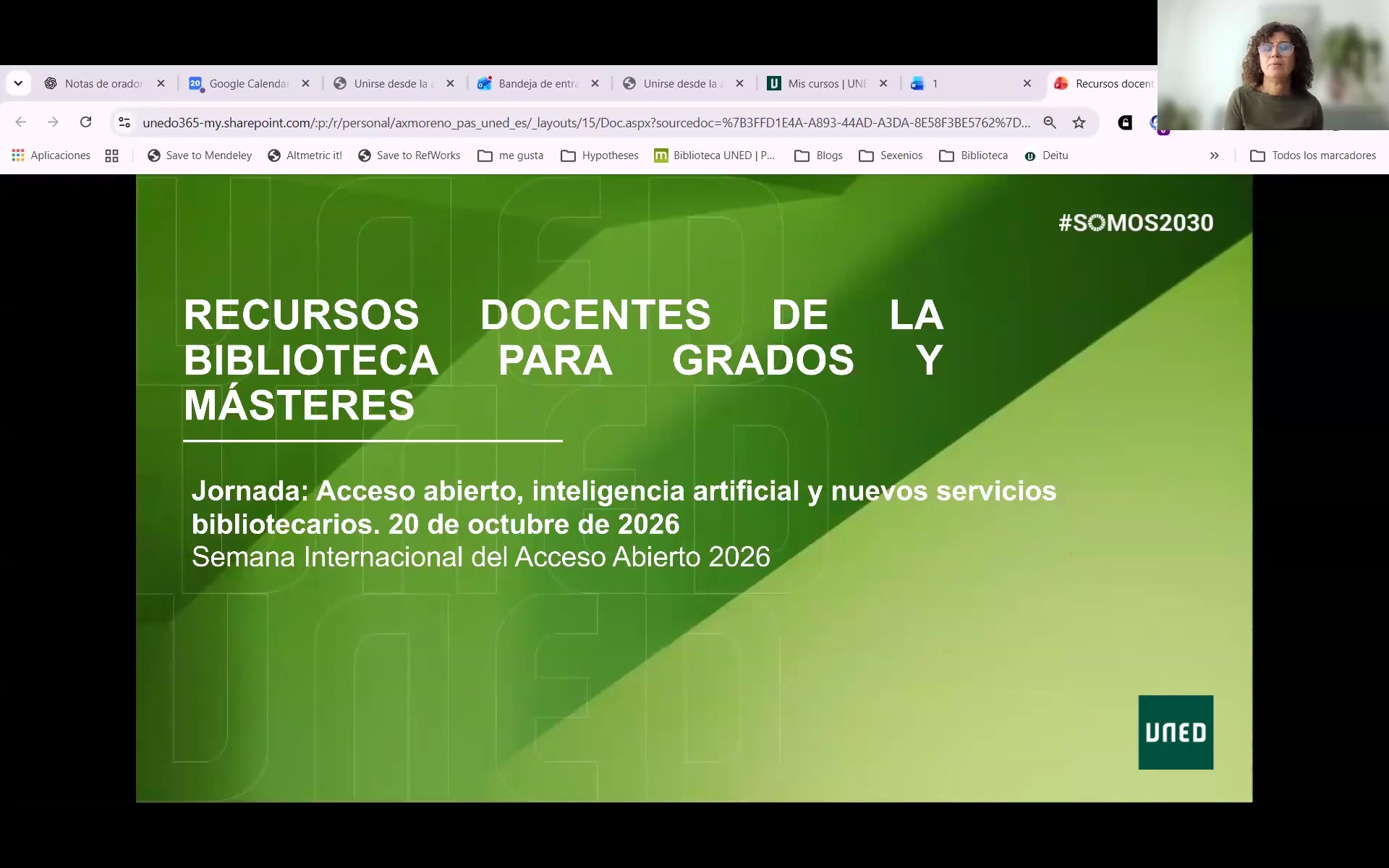Click the Altmetric it! bookmarklet

305,156
